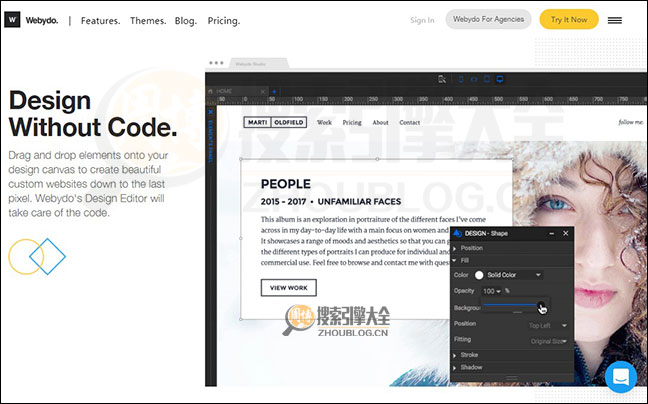The height and width of the screenshot is (404, 648).
Task: Open the Features page
Action: [100, 20]
